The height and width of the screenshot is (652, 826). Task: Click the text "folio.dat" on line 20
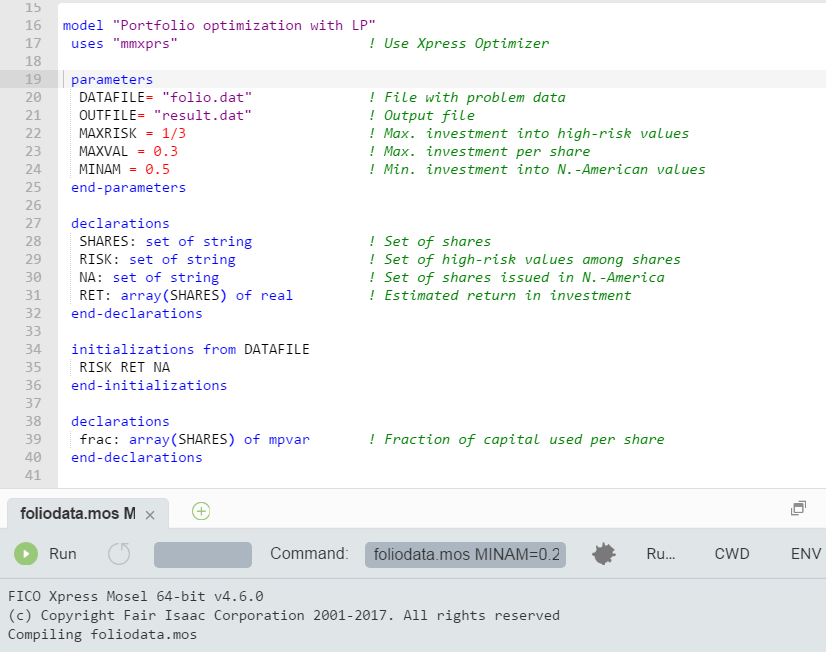[x=207, y=97]
